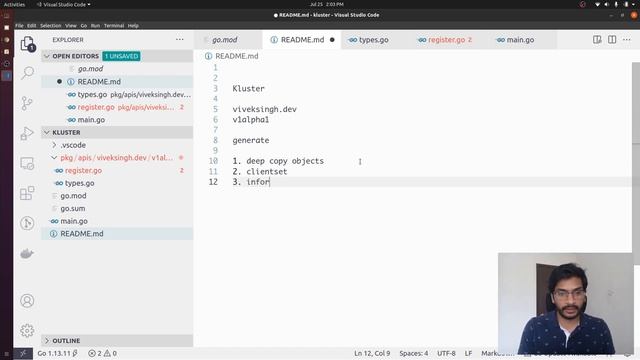This screenshot has height=360, width=640.
Task: Select register.go in Open Editors
Action: [117, 107]
